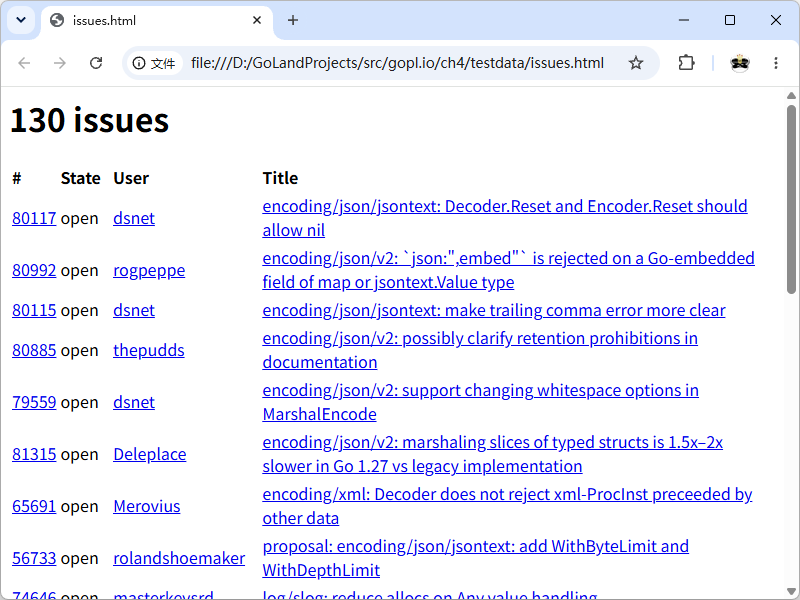Viewport: 800px width, 600px height.
Task: Open issue number 80117
Action: click(x=34, y=218)
